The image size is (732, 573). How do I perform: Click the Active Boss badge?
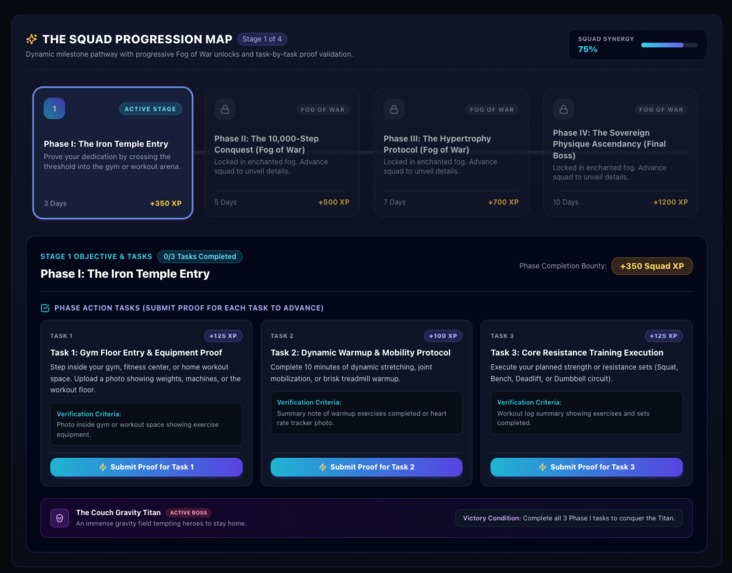189,513
